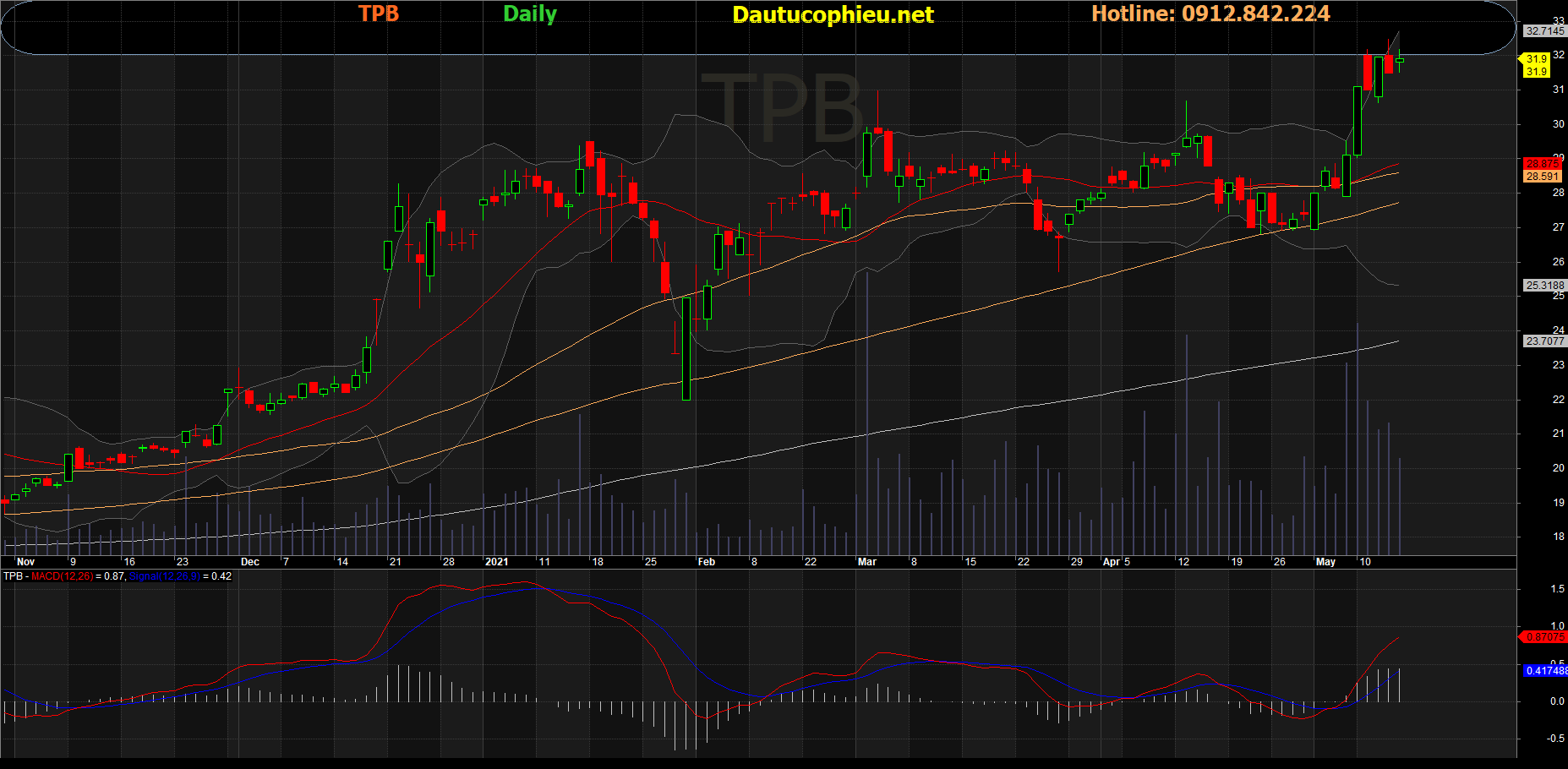This screenshot has height=769, width=1568.
Task: Click the May marker on date axis
Action: pos(1325,562)
